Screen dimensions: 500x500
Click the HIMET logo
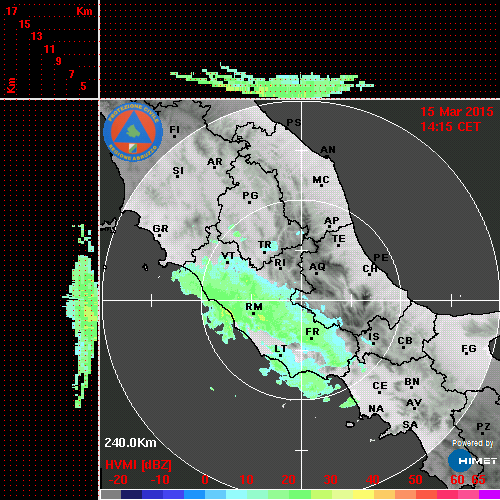[473, 461]
